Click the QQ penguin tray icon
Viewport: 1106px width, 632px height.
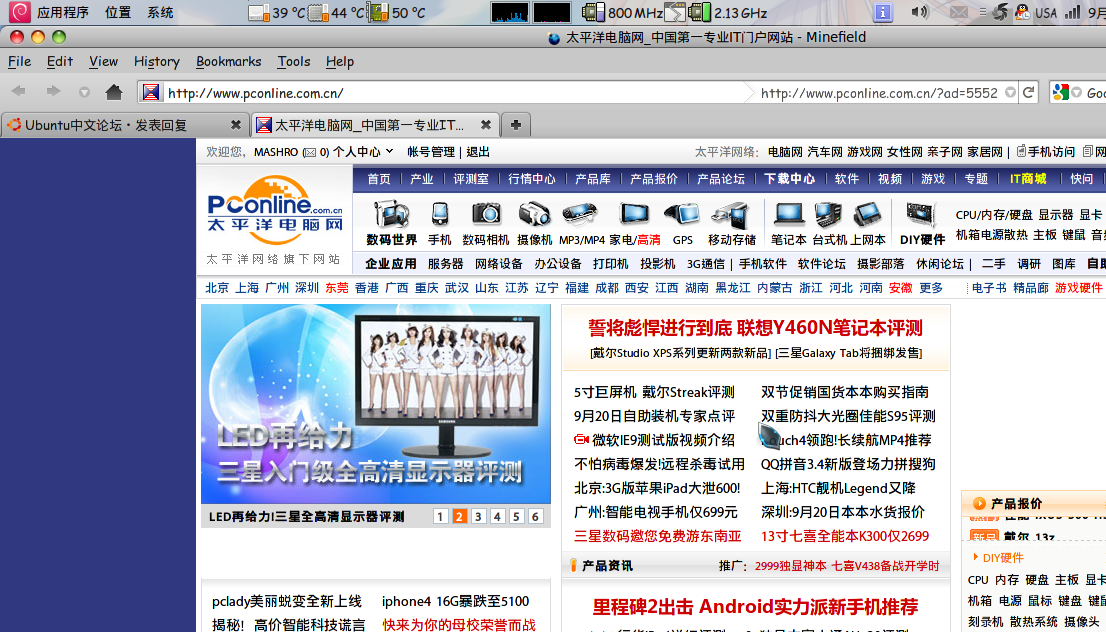click(x=1022, y=12)
